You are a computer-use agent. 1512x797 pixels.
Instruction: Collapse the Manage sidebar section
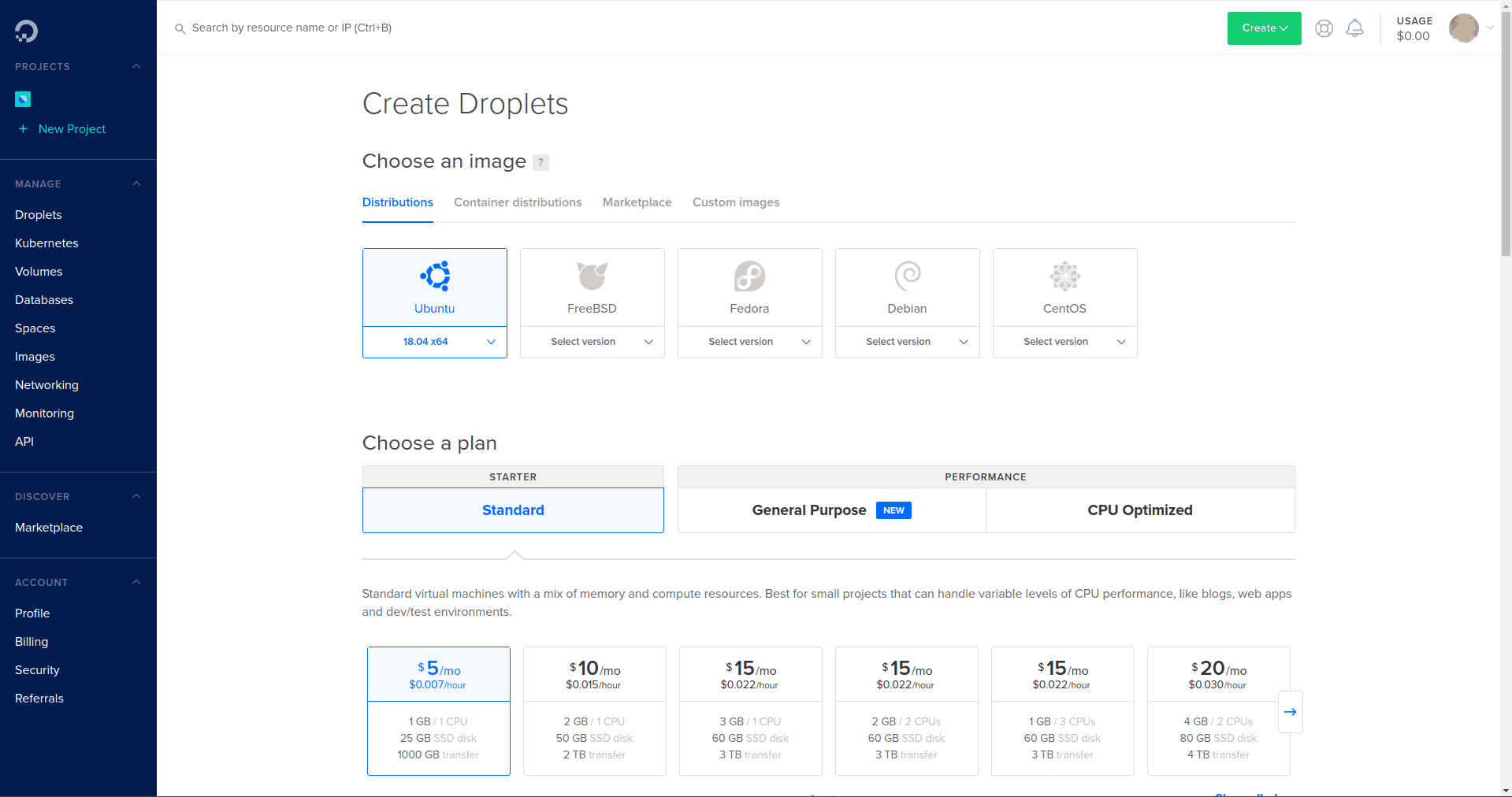[136, 183]
